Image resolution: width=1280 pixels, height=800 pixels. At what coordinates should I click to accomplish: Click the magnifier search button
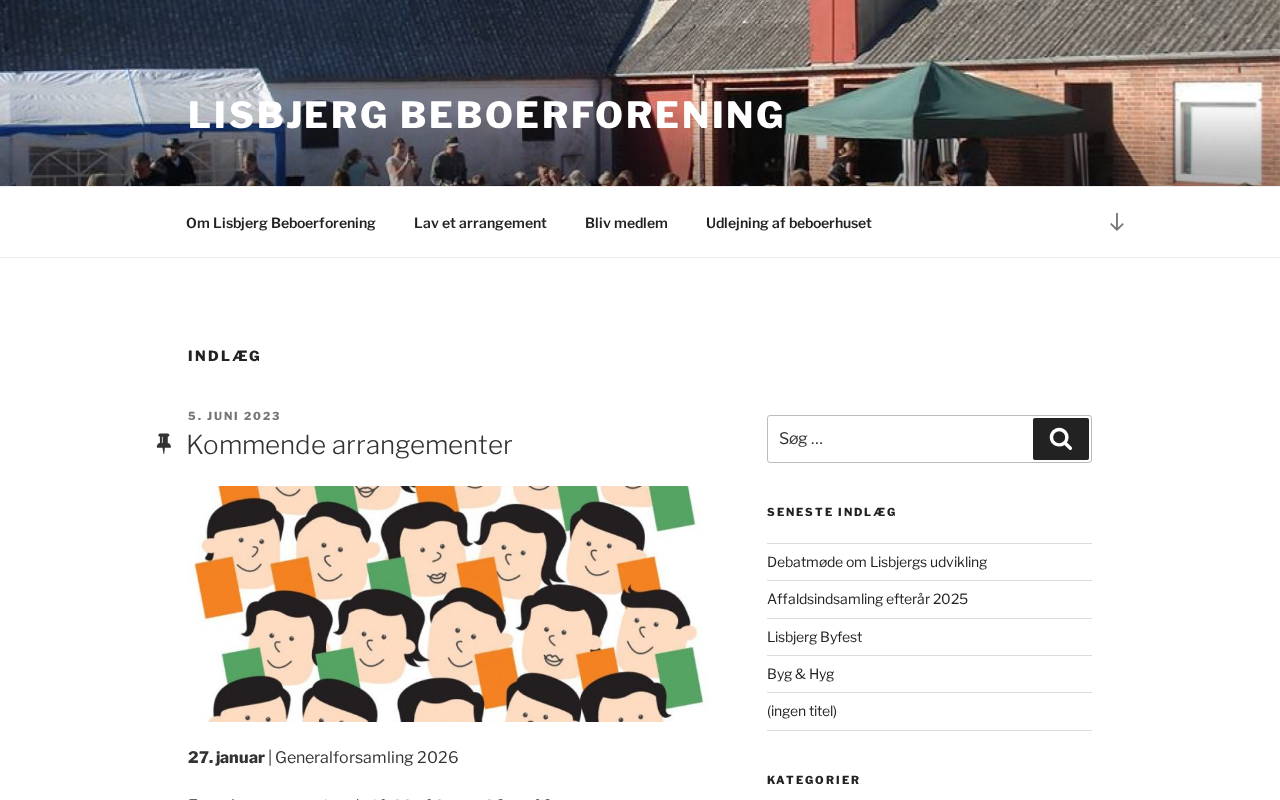1061,439
